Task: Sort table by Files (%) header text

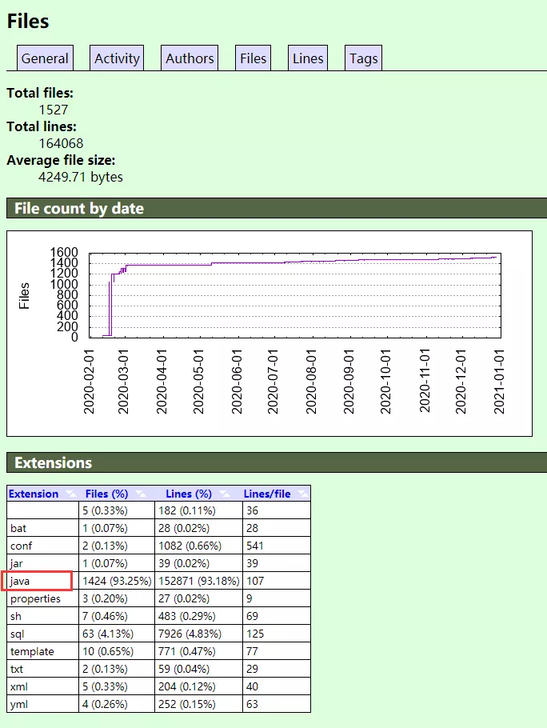Action: (x=107, y=494)
